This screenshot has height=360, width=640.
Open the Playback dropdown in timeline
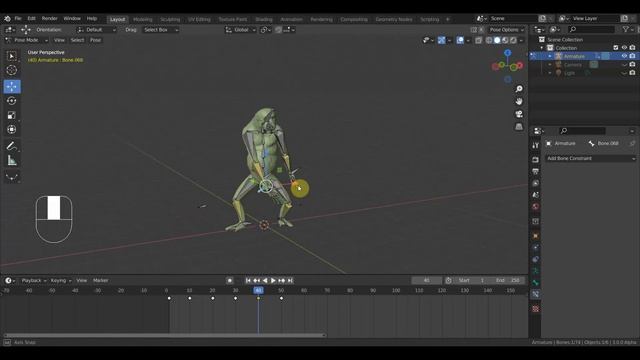[x=34, y=280]
